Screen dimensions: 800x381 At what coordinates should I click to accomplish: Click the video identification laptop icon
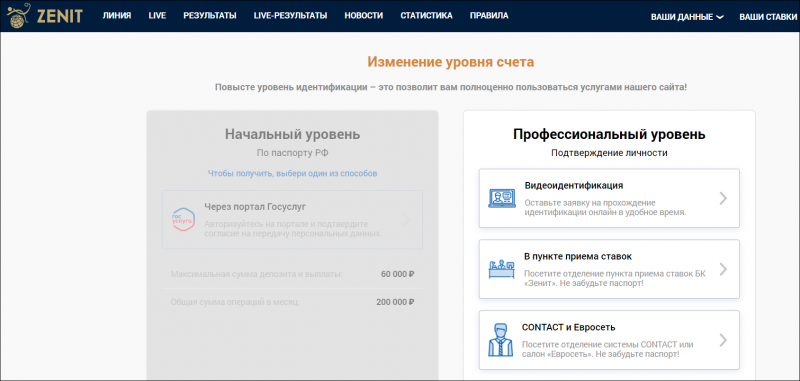(502, 198)
